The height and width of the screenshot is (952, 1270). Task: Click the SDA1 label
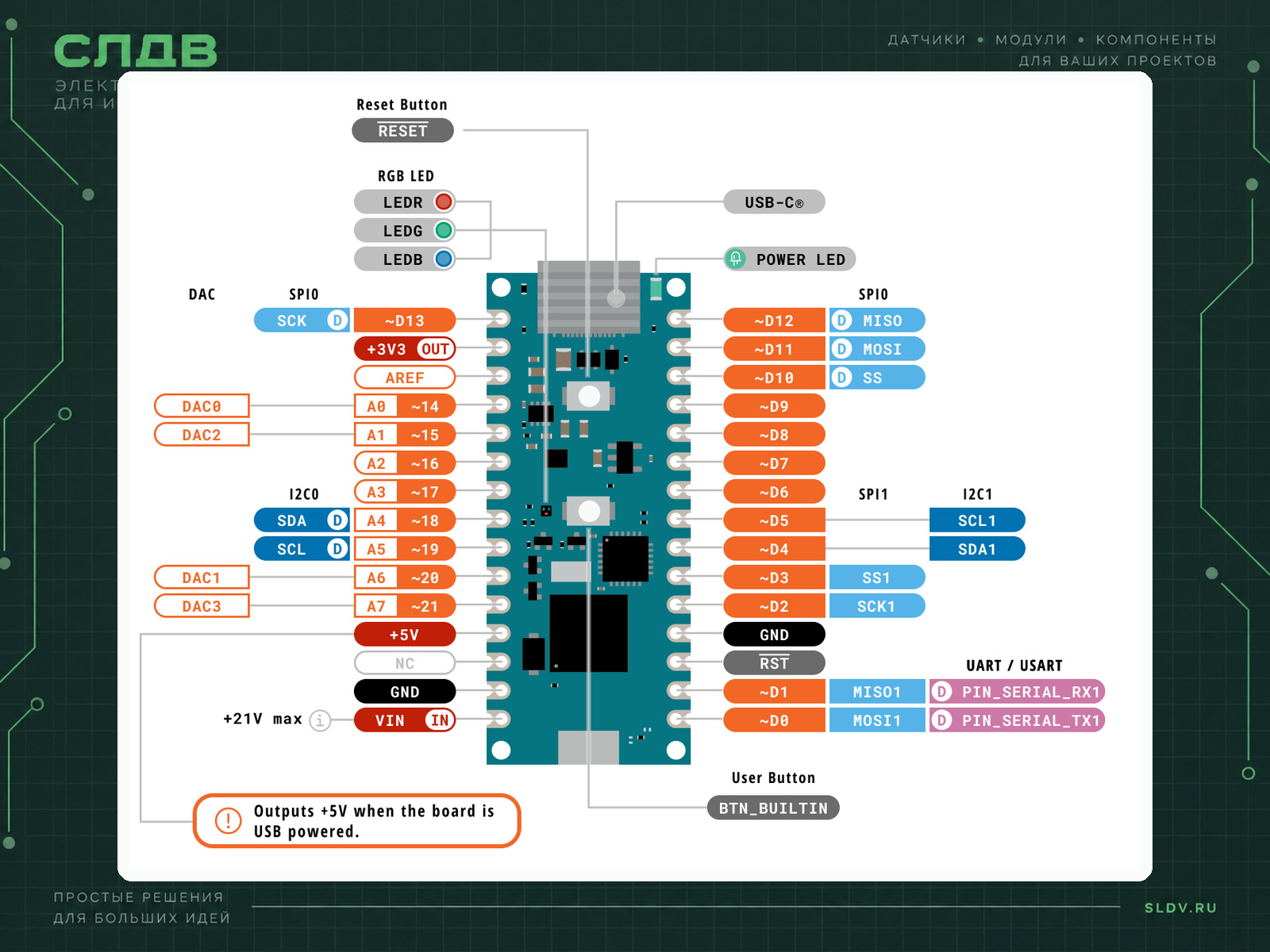(x=977, y=549)
